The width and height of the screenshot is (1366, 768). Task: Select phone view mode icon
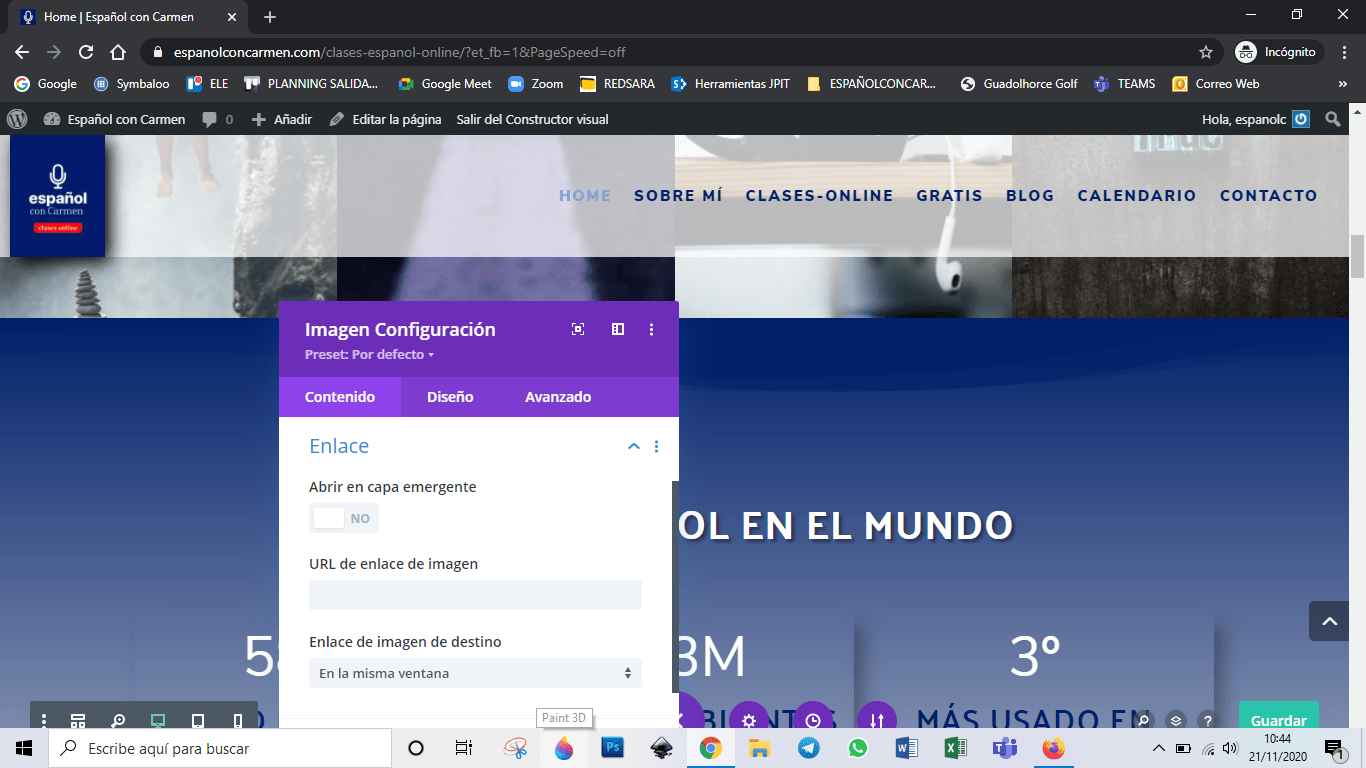(x=237, y=721)
